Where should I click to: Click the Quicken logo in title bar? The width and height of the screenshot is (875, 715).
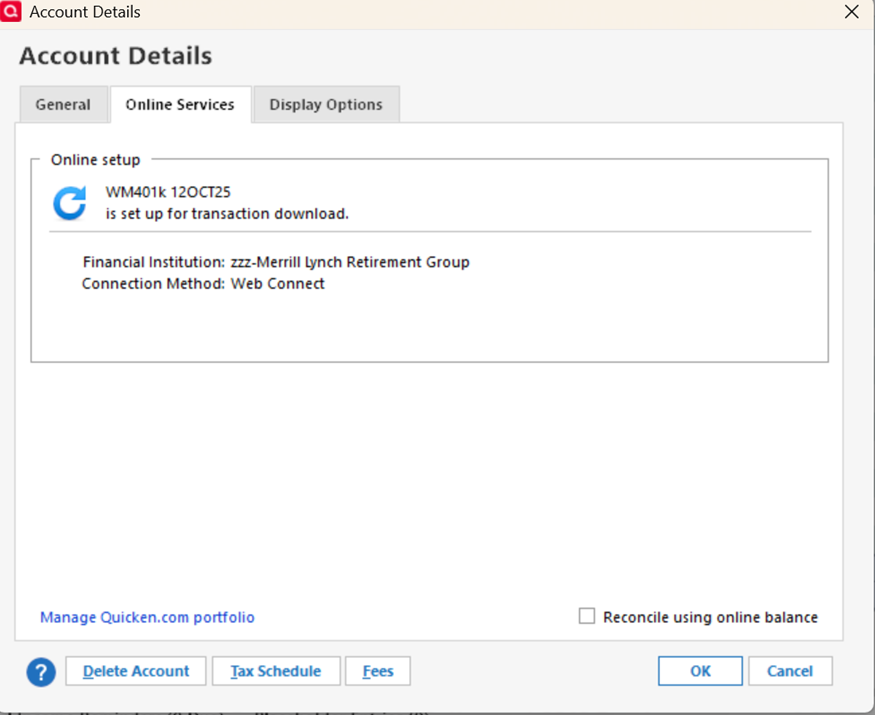(11, 11)
